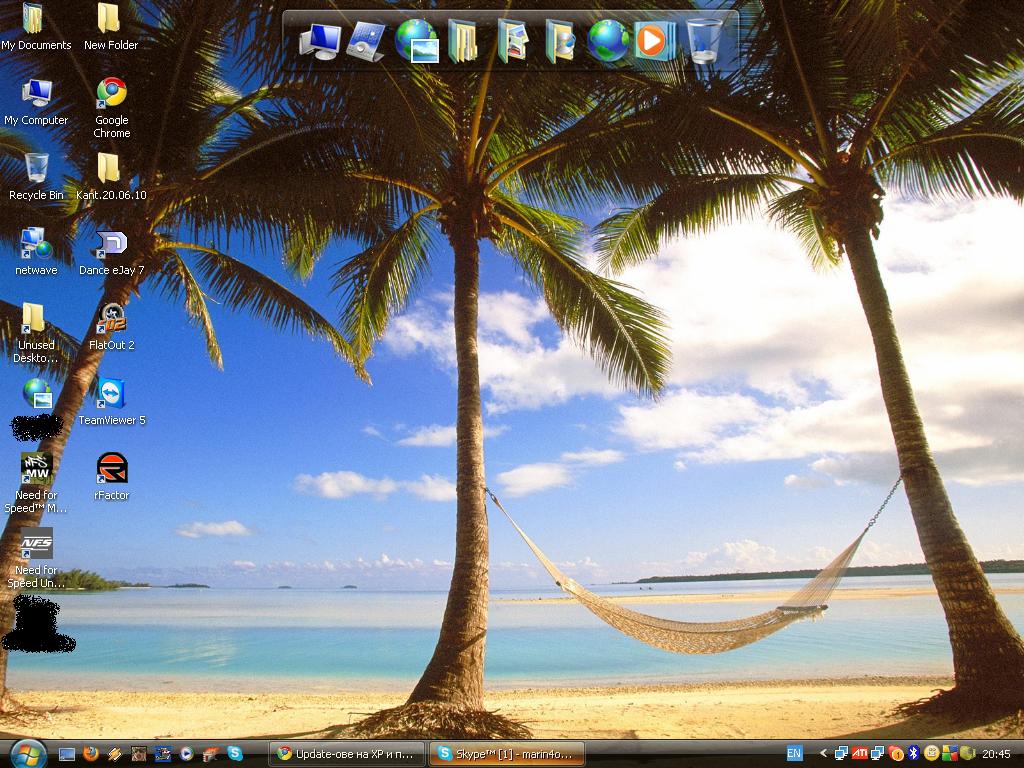Click the Firefox quick launch icon
Viewport: 1024px width, 768px height.
91,753
